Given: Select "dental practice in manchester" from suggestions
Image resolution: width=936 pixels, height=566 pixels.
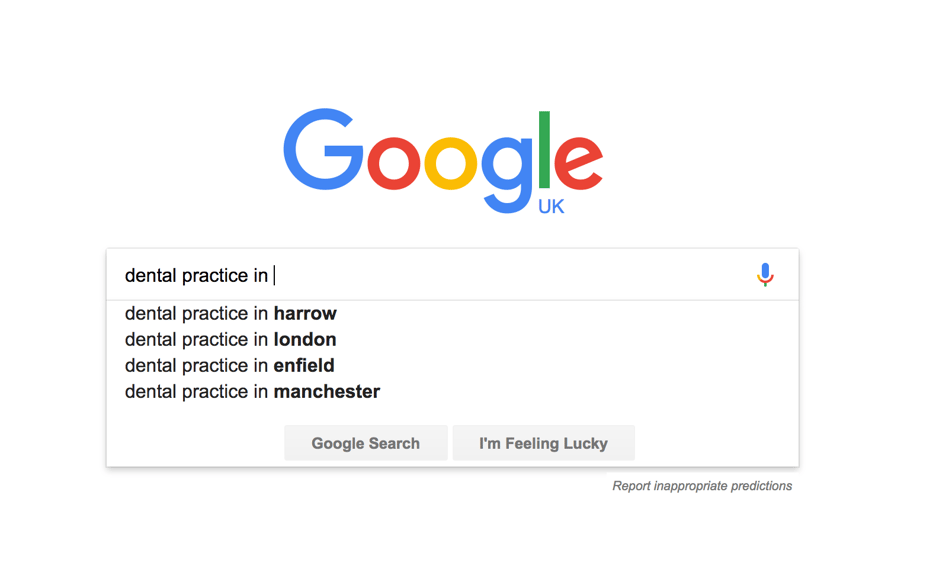Looking at the screenshot, I should [x=252, y=391].
